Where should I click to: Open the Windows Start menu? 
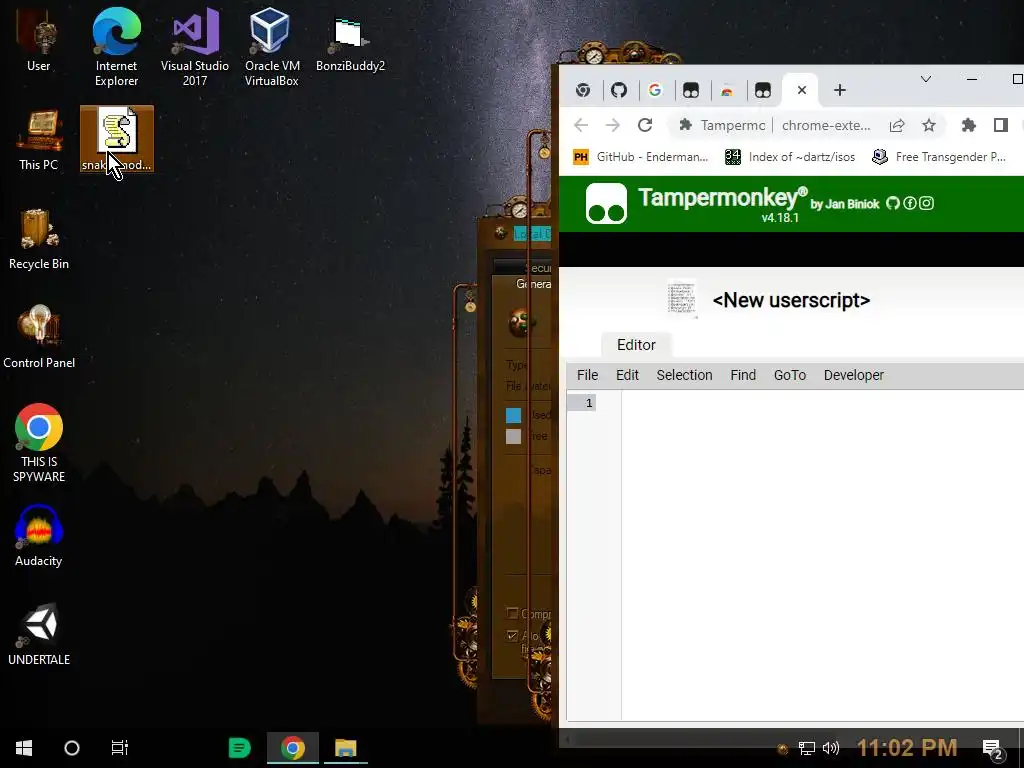coord(24,748)
